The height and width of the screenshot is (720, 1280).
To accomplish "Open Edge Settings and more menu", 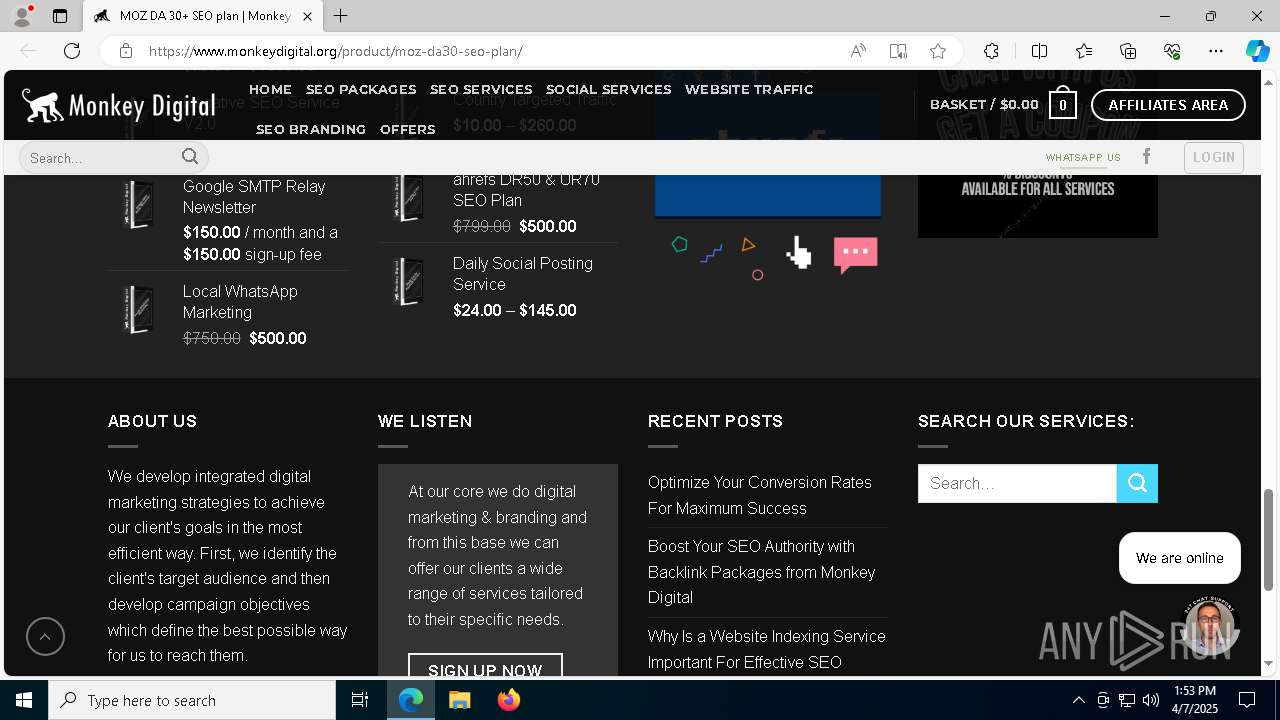I will (x=1216, y=51).
